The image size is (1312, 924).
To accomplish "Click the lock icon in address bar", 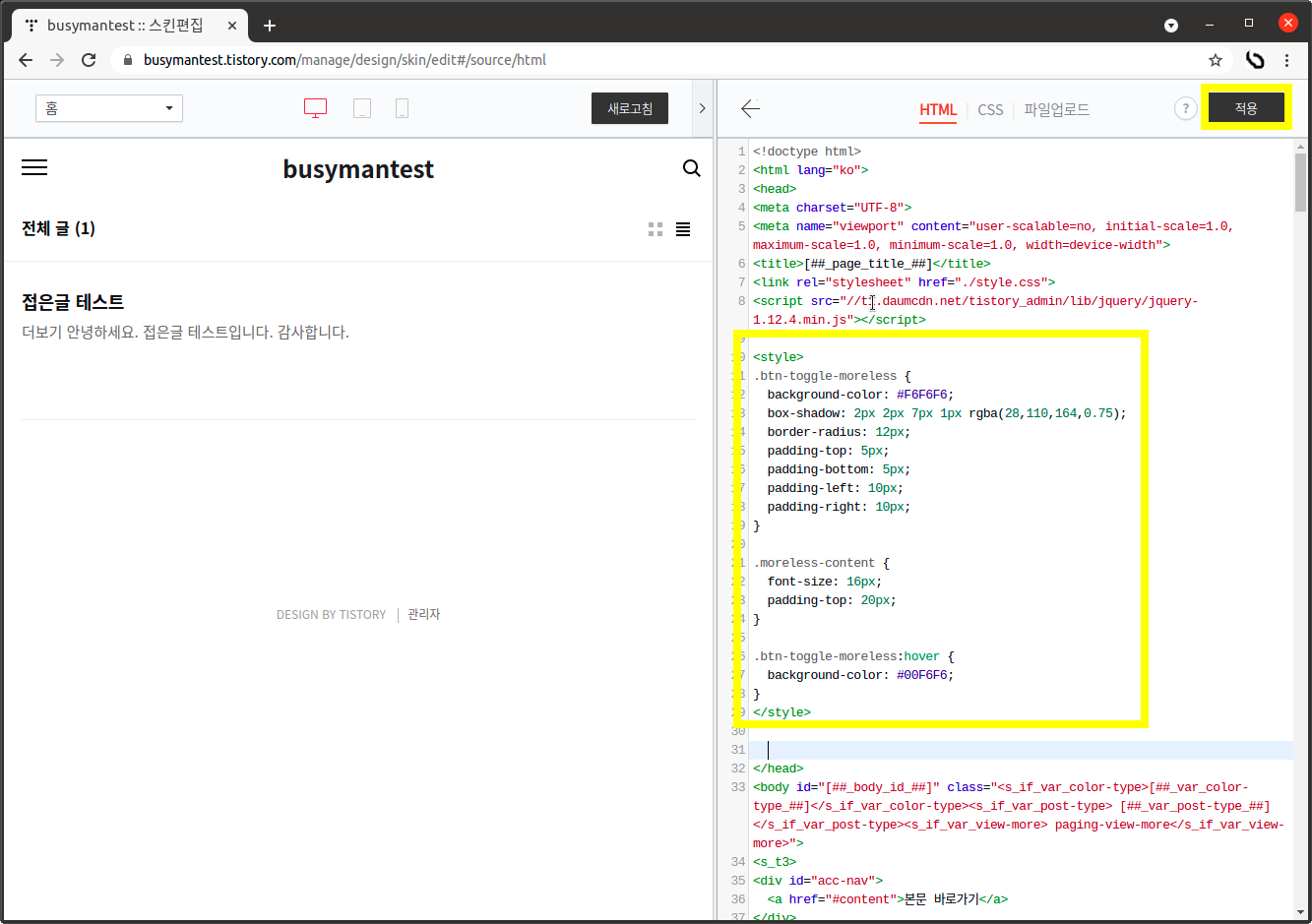I will (x=127, y=60).
